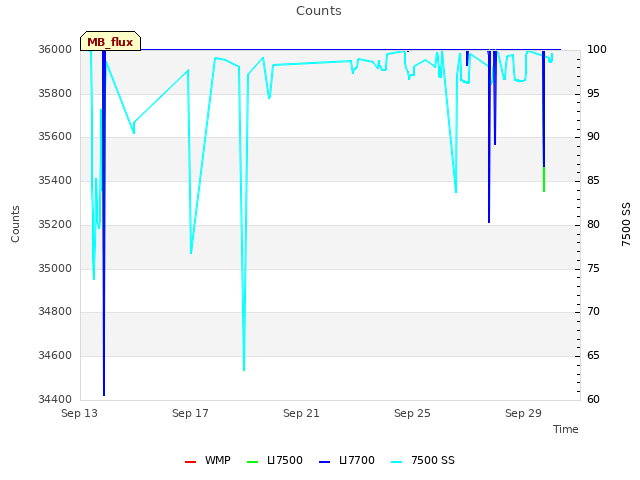Click the 35200 left axis value

[55, 224]
